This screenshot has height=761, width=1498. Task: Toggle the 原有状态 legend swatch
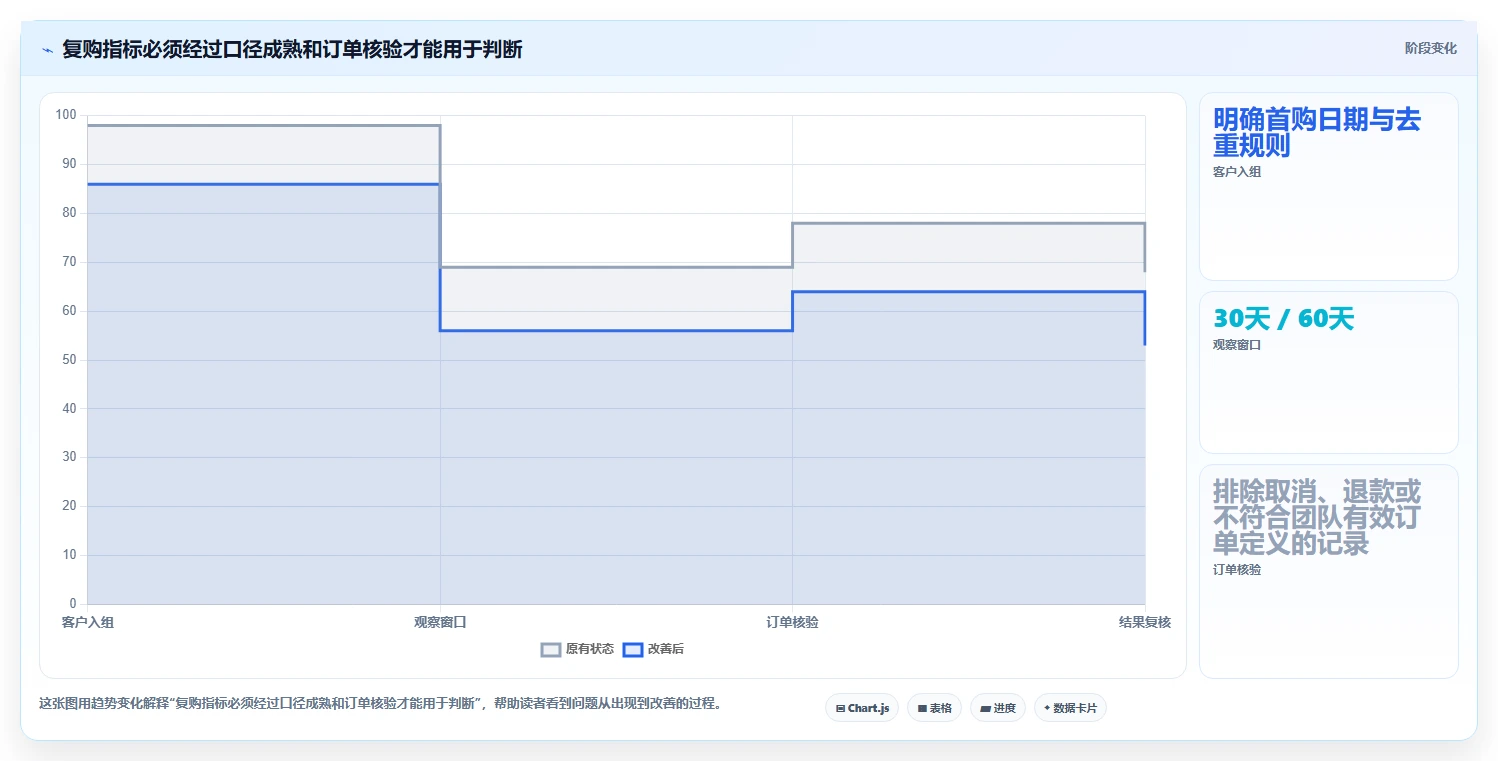click(x=551, y=650)
